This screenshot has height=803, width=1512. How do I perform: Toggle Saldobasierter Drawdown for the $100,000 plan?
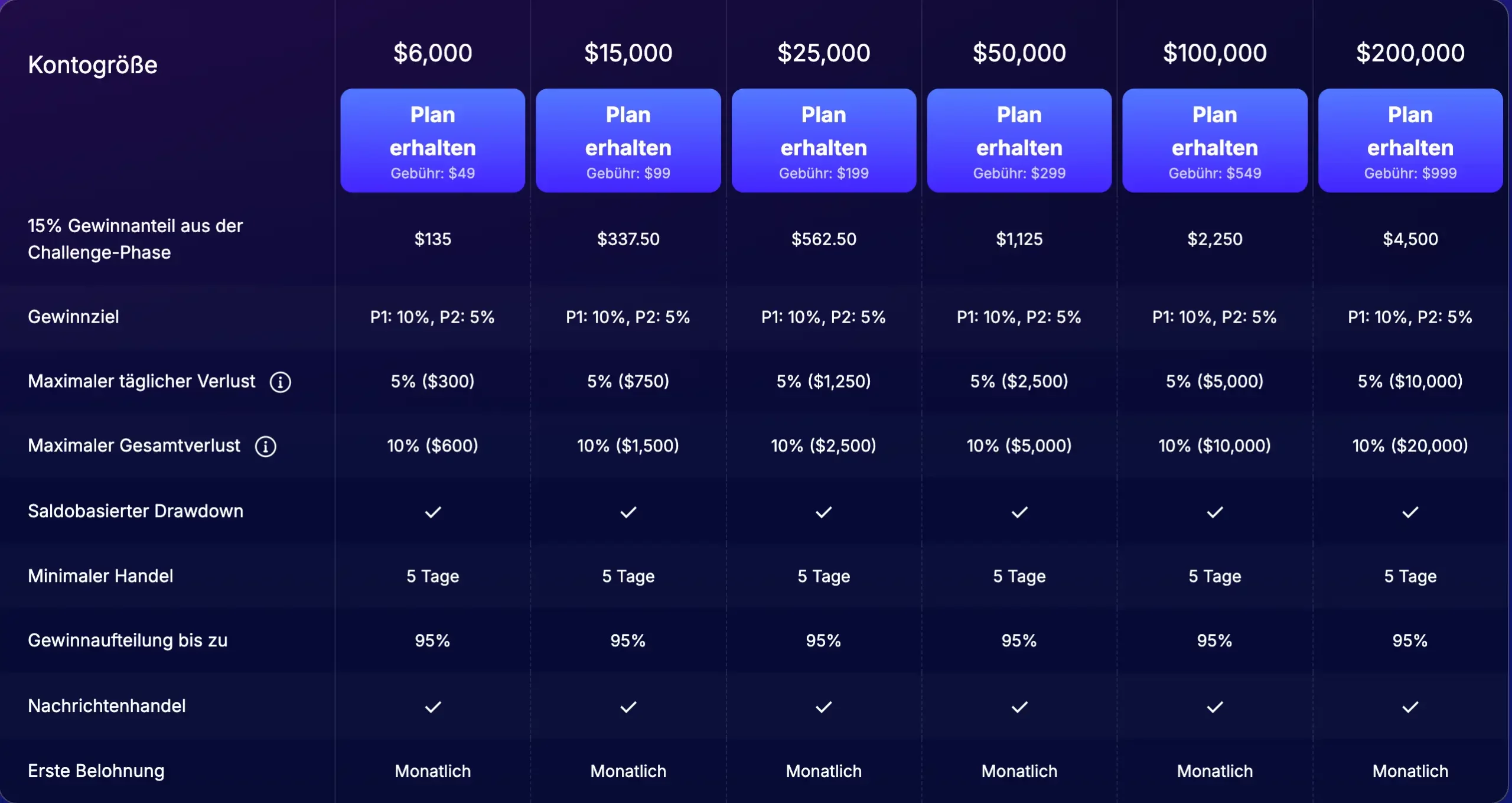click(1215, 512)
